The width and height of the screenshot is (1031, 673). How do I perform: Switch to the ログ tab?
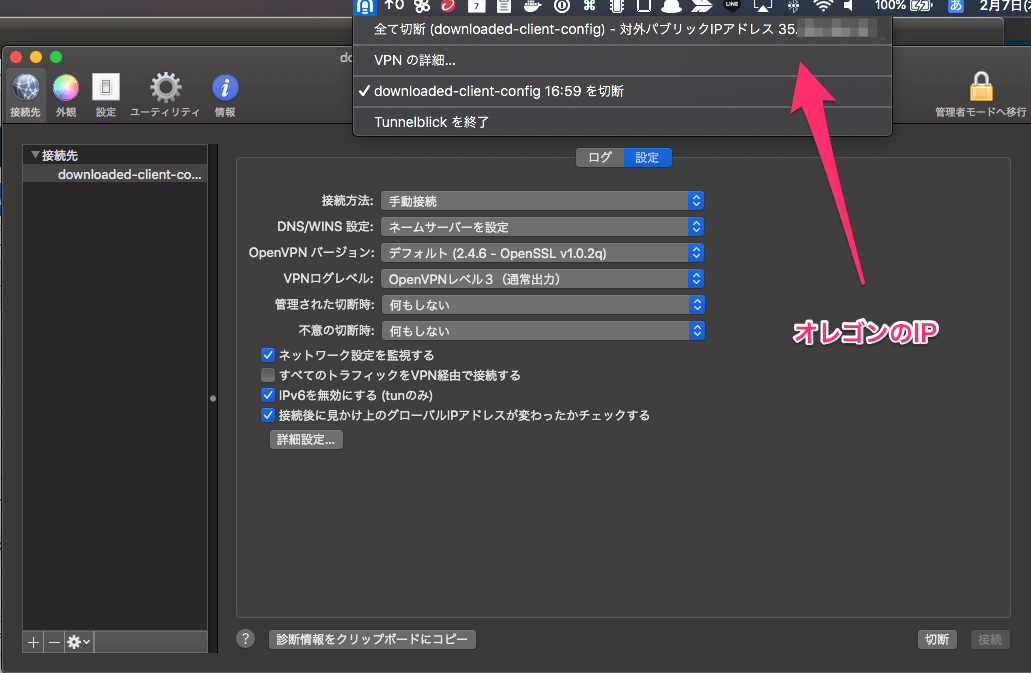pyautogui.click(x=600, y=158)
